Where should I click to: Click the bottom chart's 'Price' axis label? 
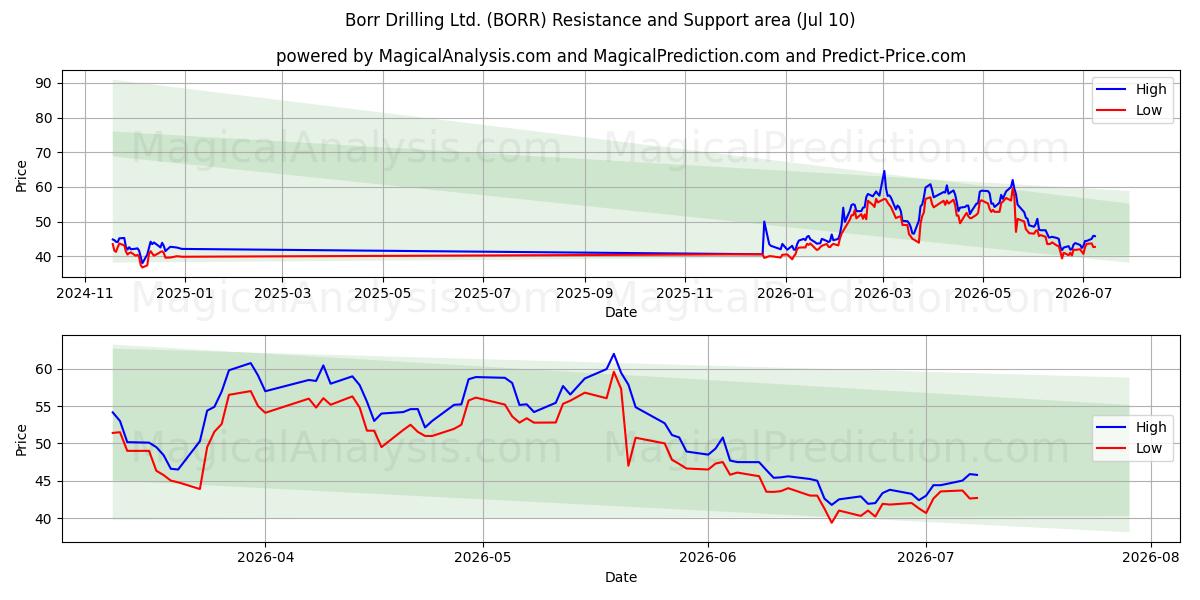(22, 439)
